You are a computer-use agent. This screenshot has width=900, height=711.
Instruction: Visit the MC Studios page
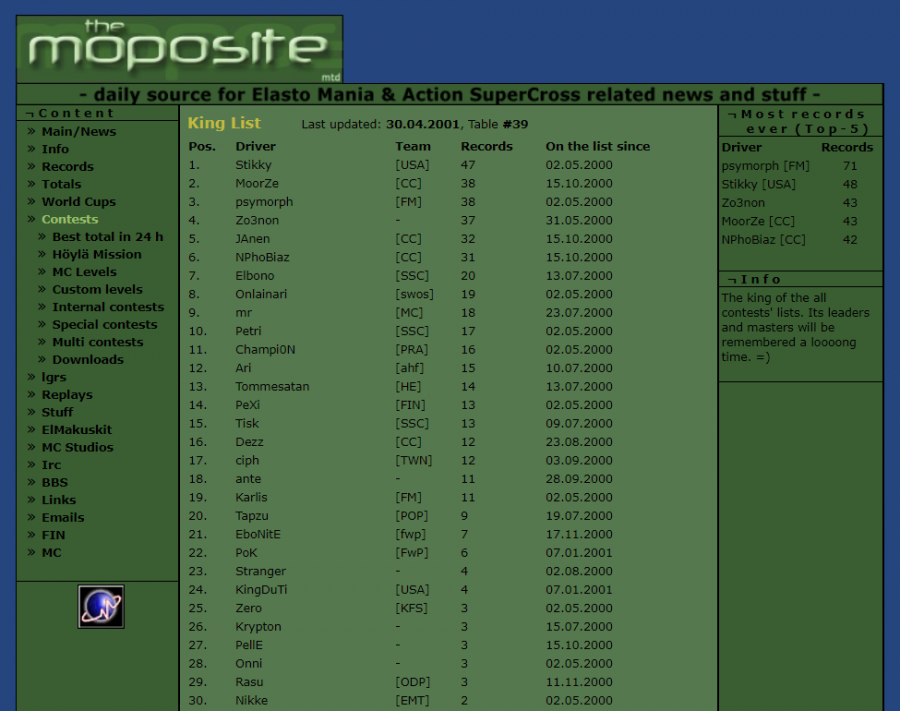(x=77, y=447)
